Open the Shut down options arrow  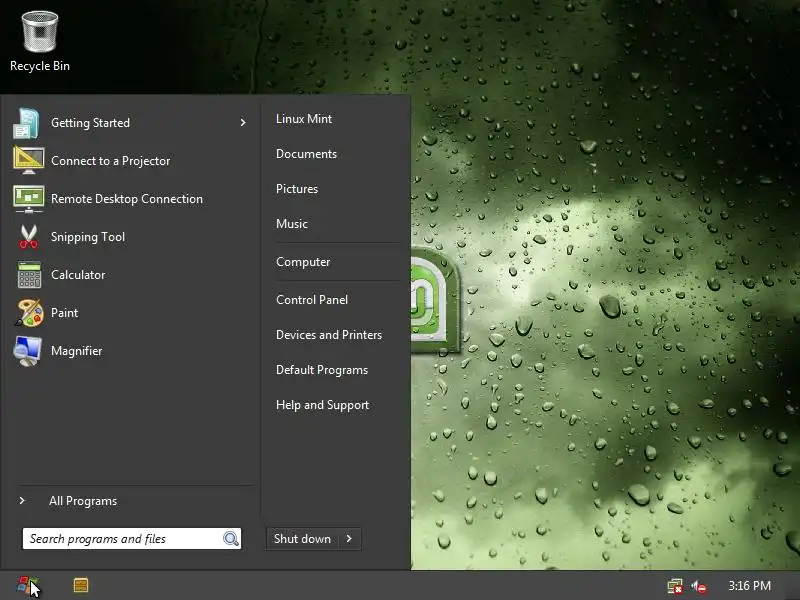(350, 539)
